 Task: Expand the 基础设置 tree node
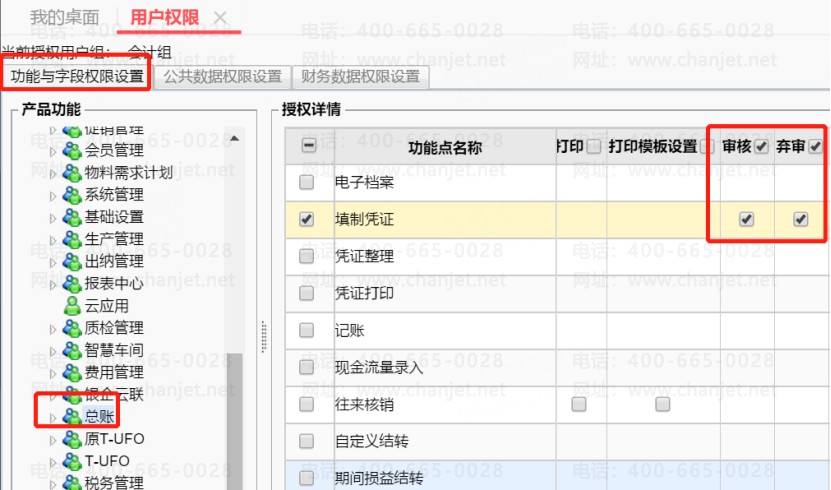(53, 217)
